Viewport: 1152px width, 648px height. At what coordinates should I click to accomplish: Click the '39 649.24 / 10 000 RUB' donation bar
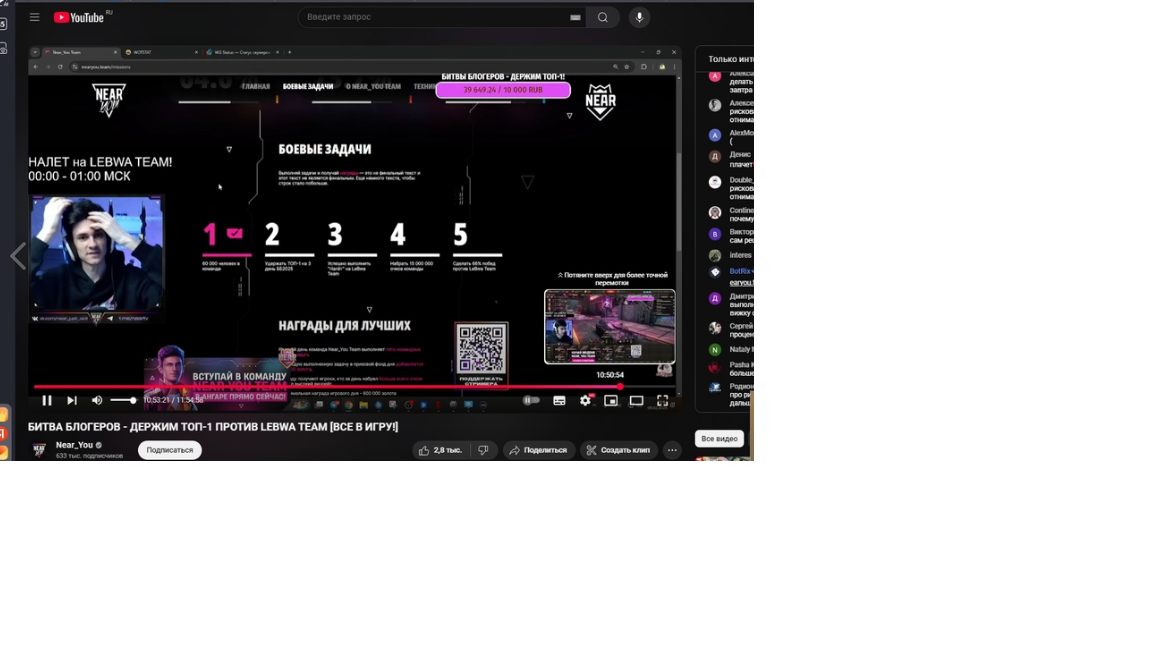503,90
